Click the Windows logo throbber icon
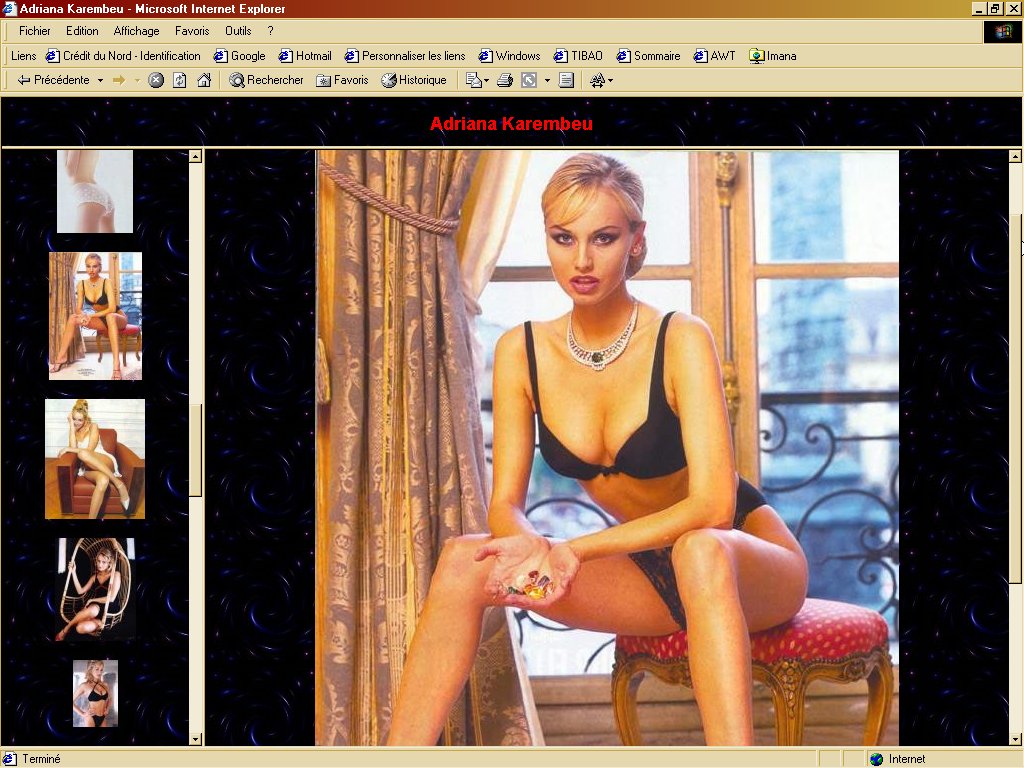Screen dimensions: 1024x768 [x=1002, y=31]
